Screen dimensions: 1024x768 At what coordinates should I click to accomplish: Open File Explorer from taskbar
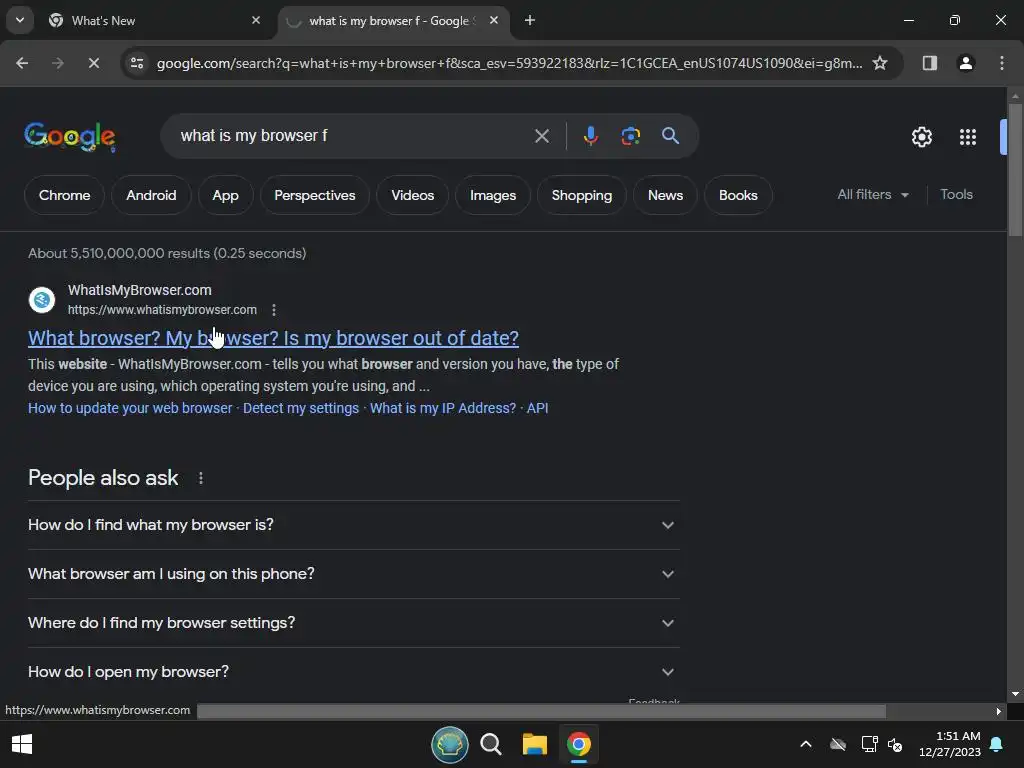[534, 744]
